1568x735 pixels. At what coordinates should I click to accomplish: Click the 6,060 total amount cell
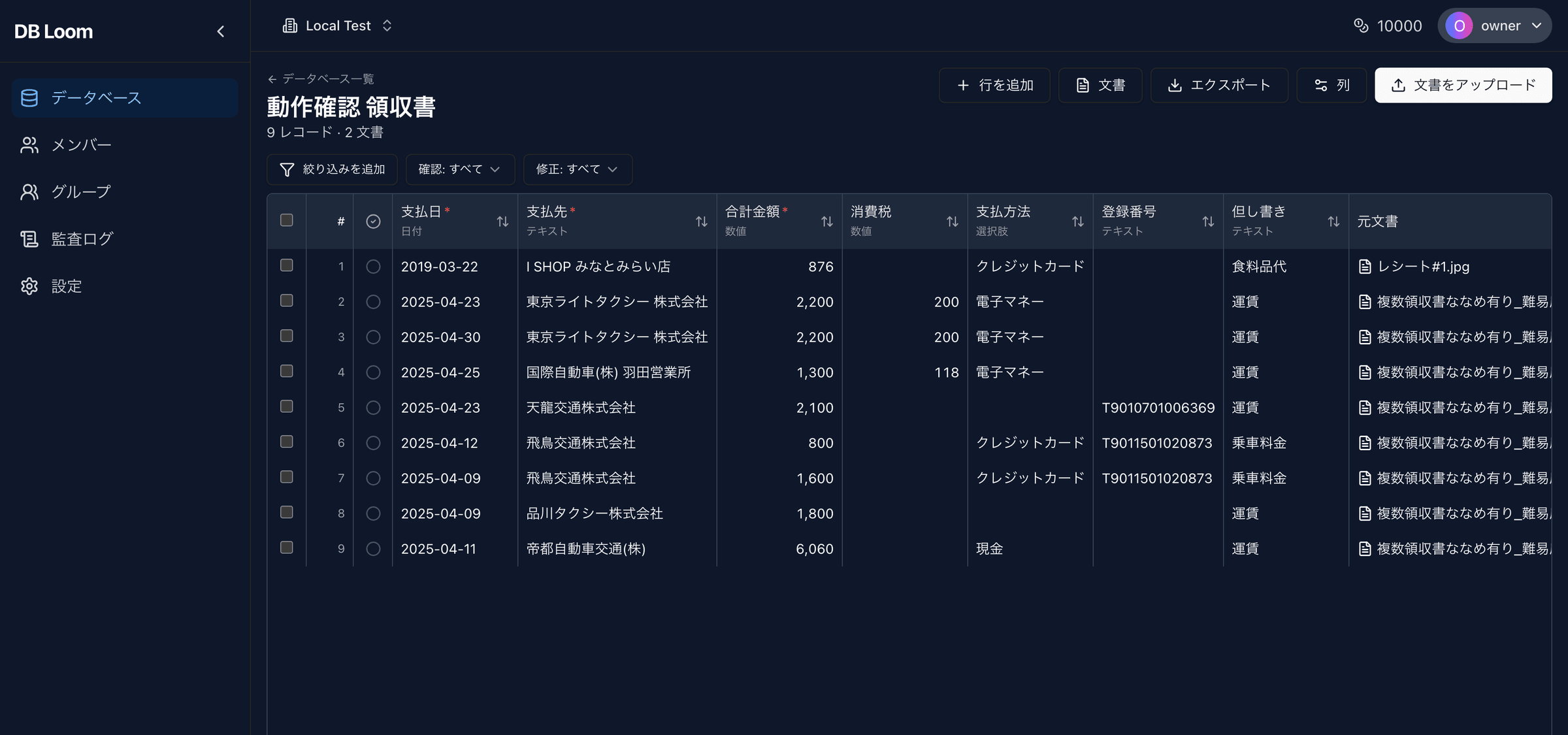(779, 549)
